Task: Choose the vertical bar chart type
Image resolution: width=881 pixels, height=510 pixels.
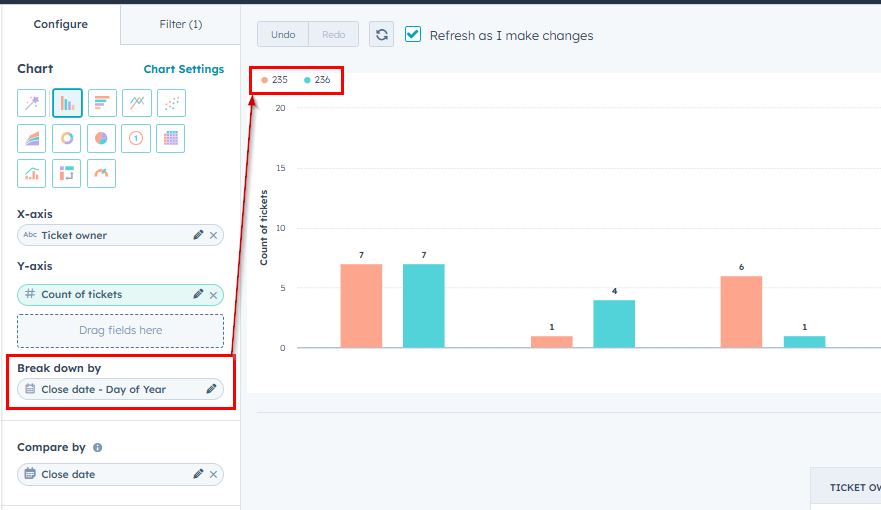Action: [x=67, y=103]
